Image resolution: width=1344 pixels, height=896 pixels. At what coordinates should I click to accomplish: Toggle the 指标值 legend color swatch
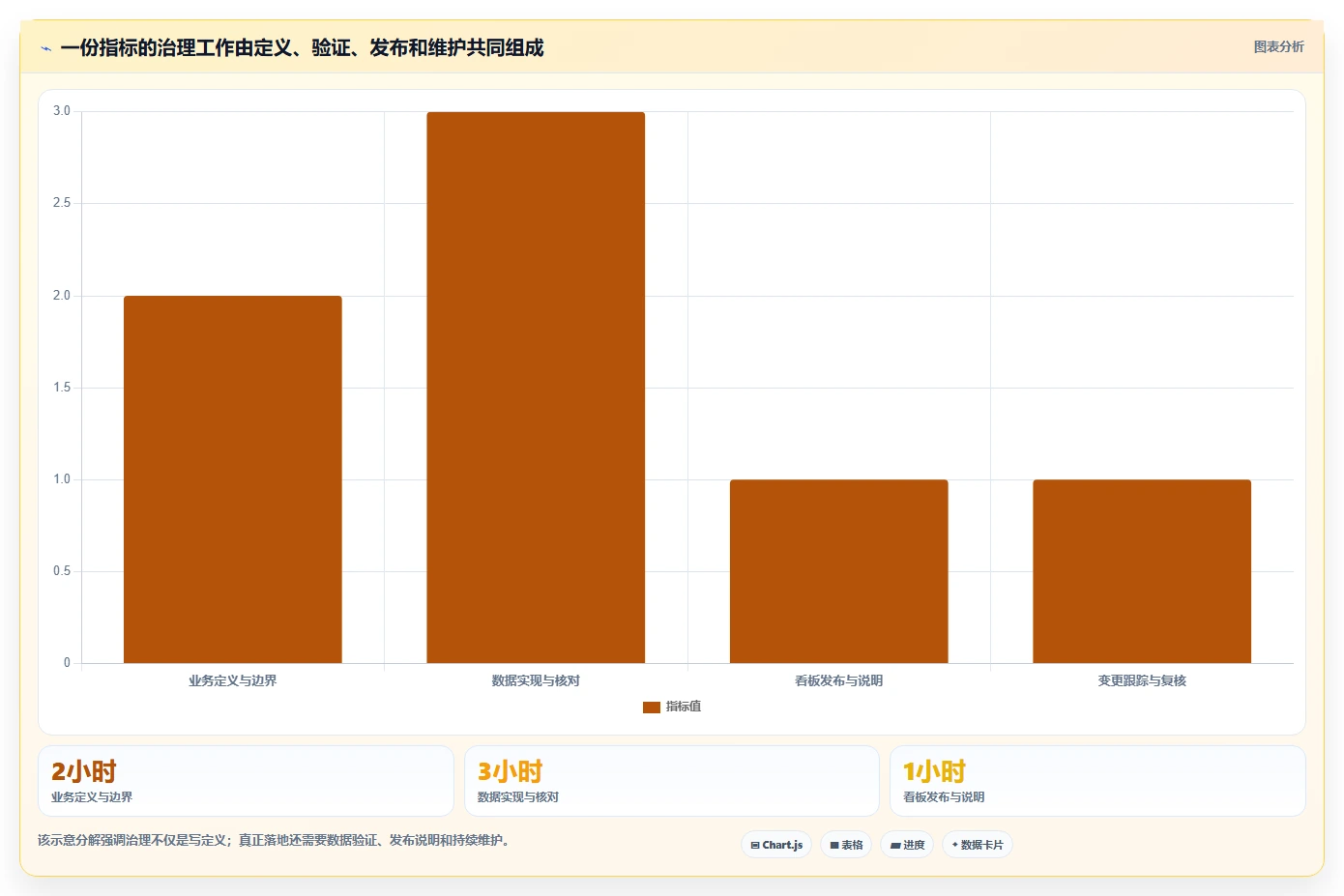coord(651,708)
